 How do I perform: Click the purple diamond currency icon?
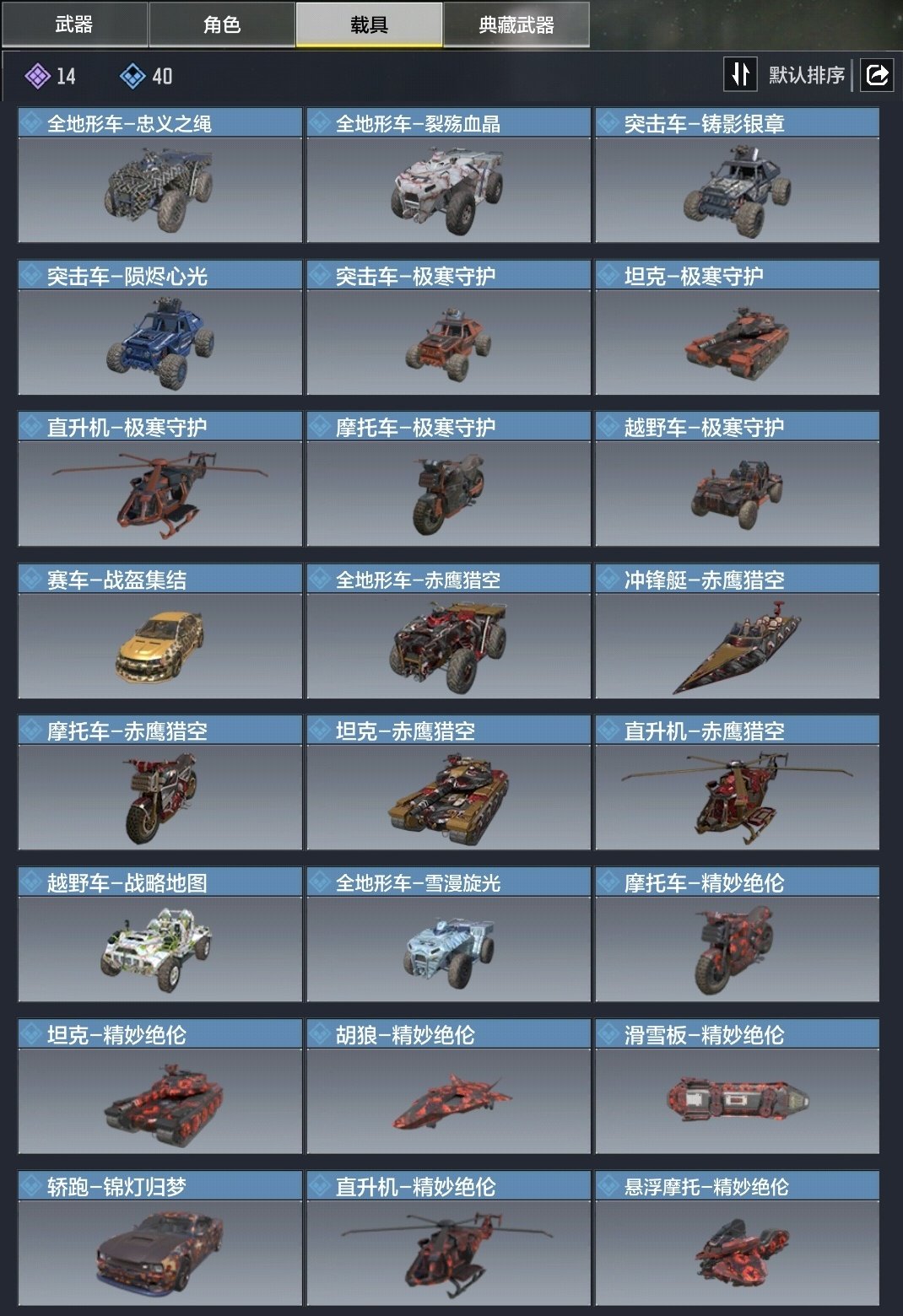pyautogui.click(x=37, y=76)
